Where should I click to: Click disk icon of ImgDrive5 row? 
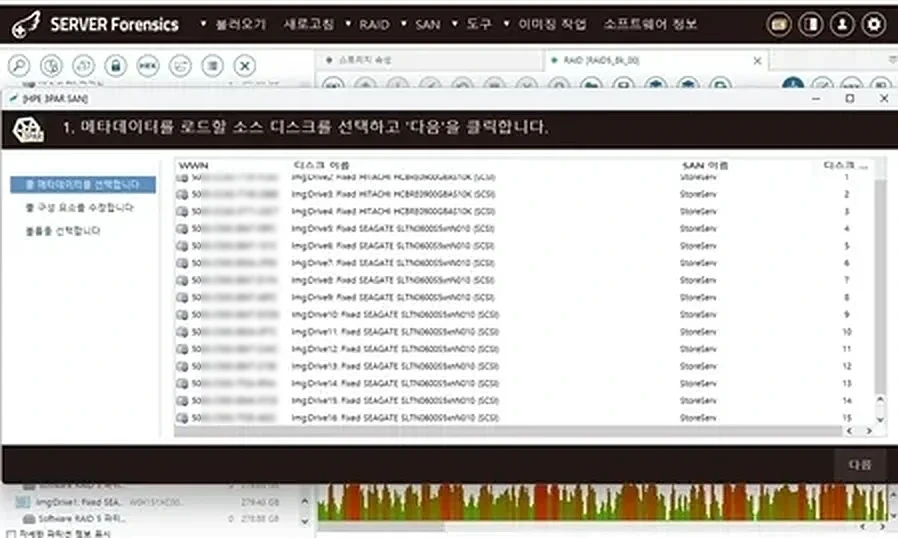182,229
